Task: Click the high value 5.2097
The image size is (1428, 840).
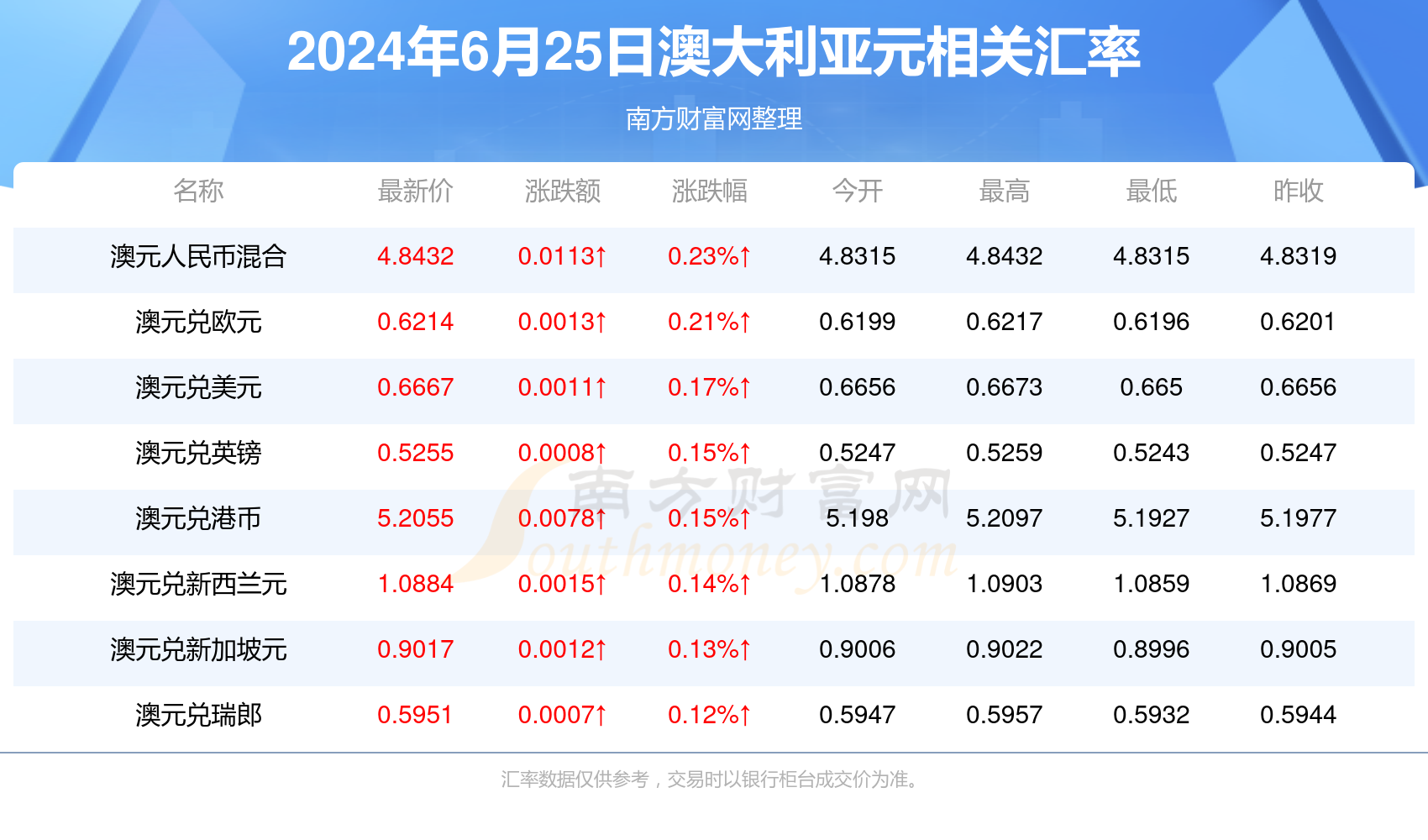Action: (1005, 518)
